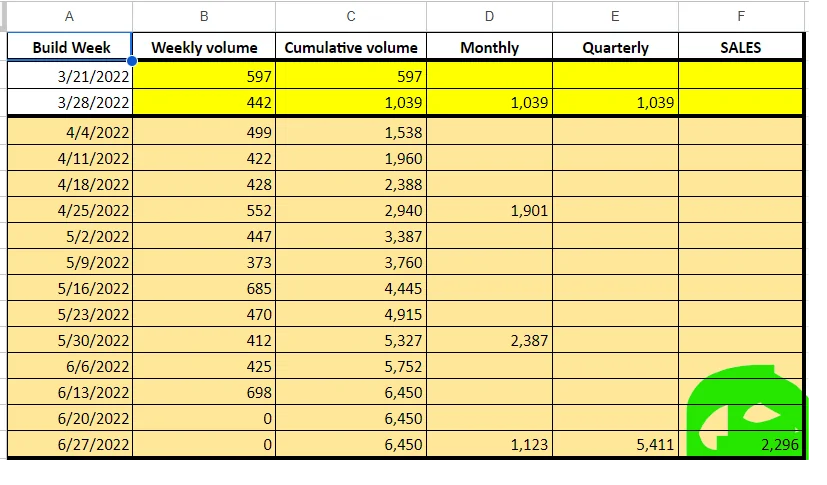Select column F header
Screen dimensions: 827x485
click(x=740, y=16)
